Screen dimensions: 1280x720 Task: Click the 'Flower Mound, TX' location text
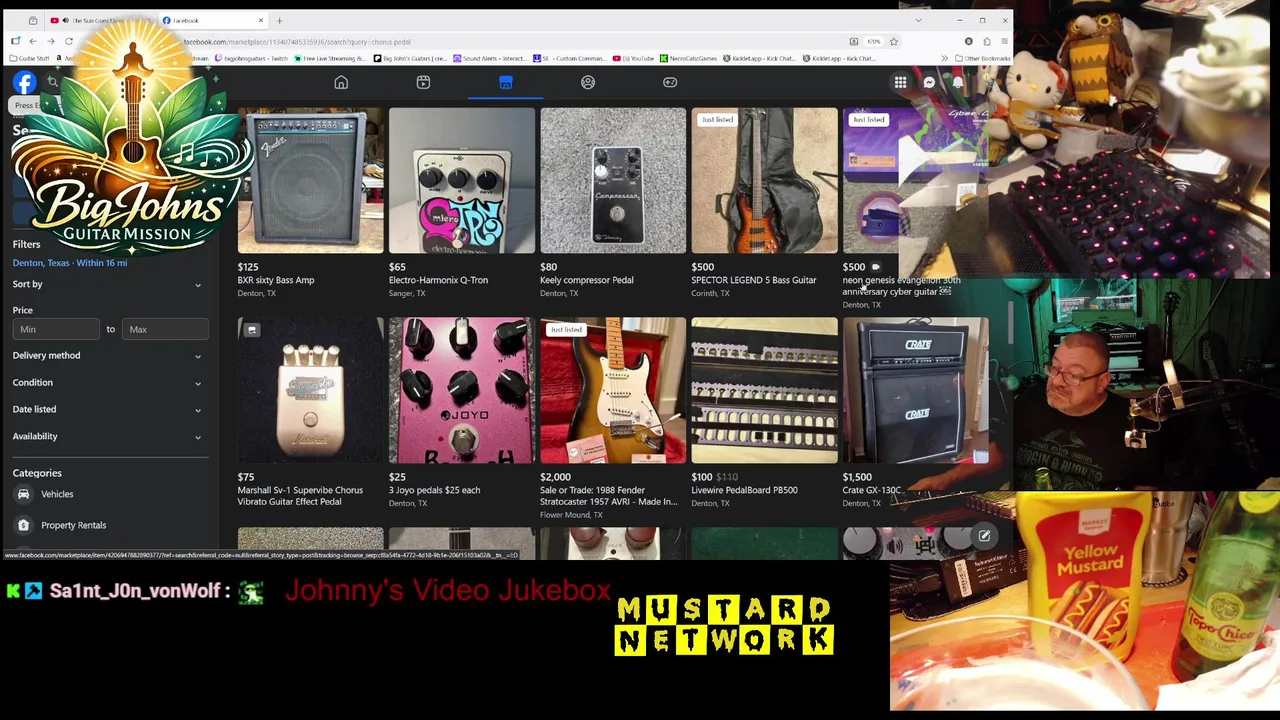click(x=571, y=515)
